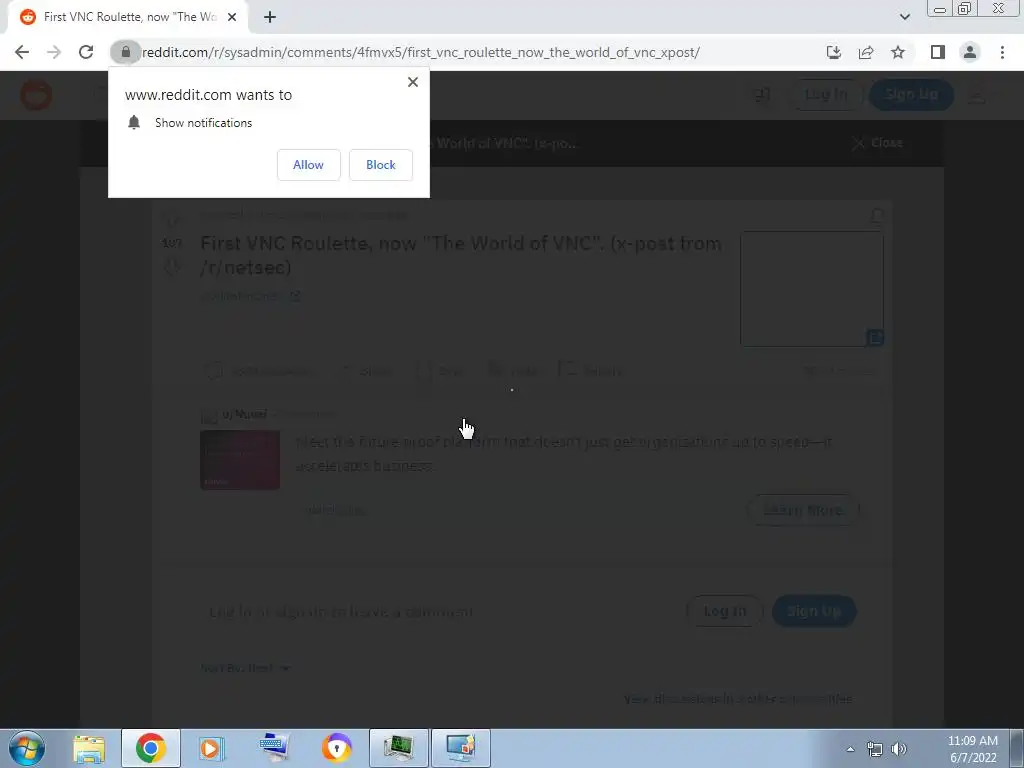Screen dimensions: 1024x768
Task: Click Log In in comment box
Action: point(724,611)
